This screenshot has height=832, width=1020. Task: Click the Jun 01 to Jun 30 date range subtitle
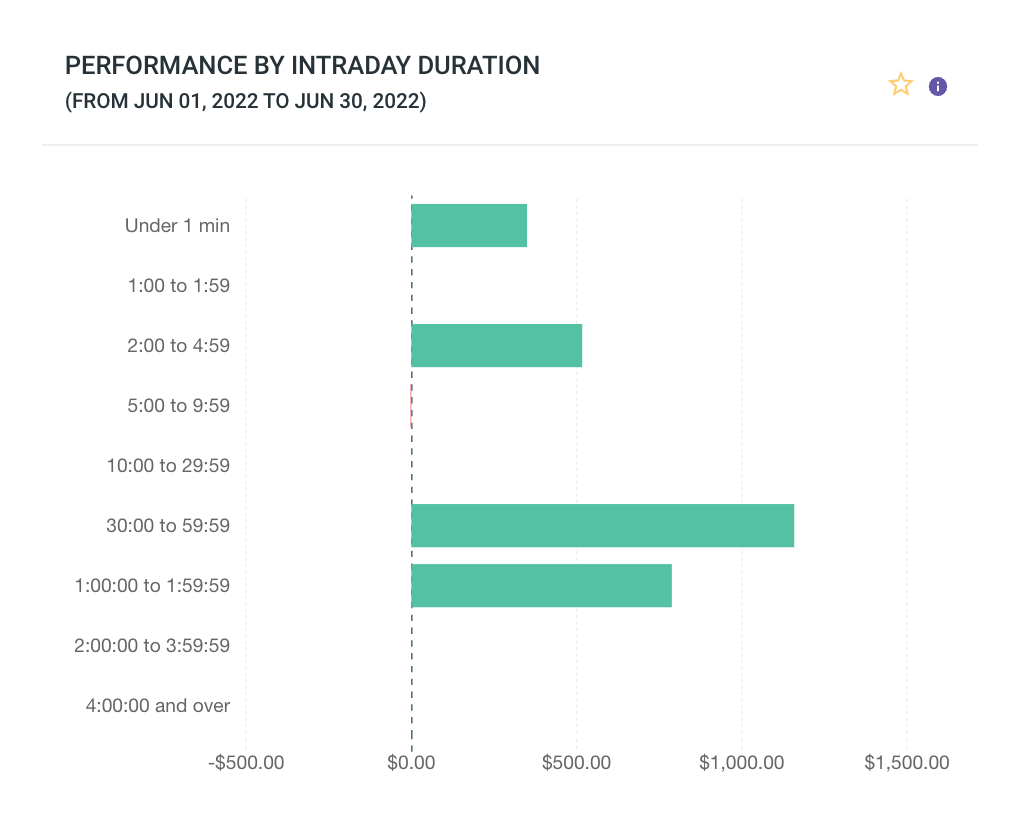pyautogui.click(x=246, y=101)
